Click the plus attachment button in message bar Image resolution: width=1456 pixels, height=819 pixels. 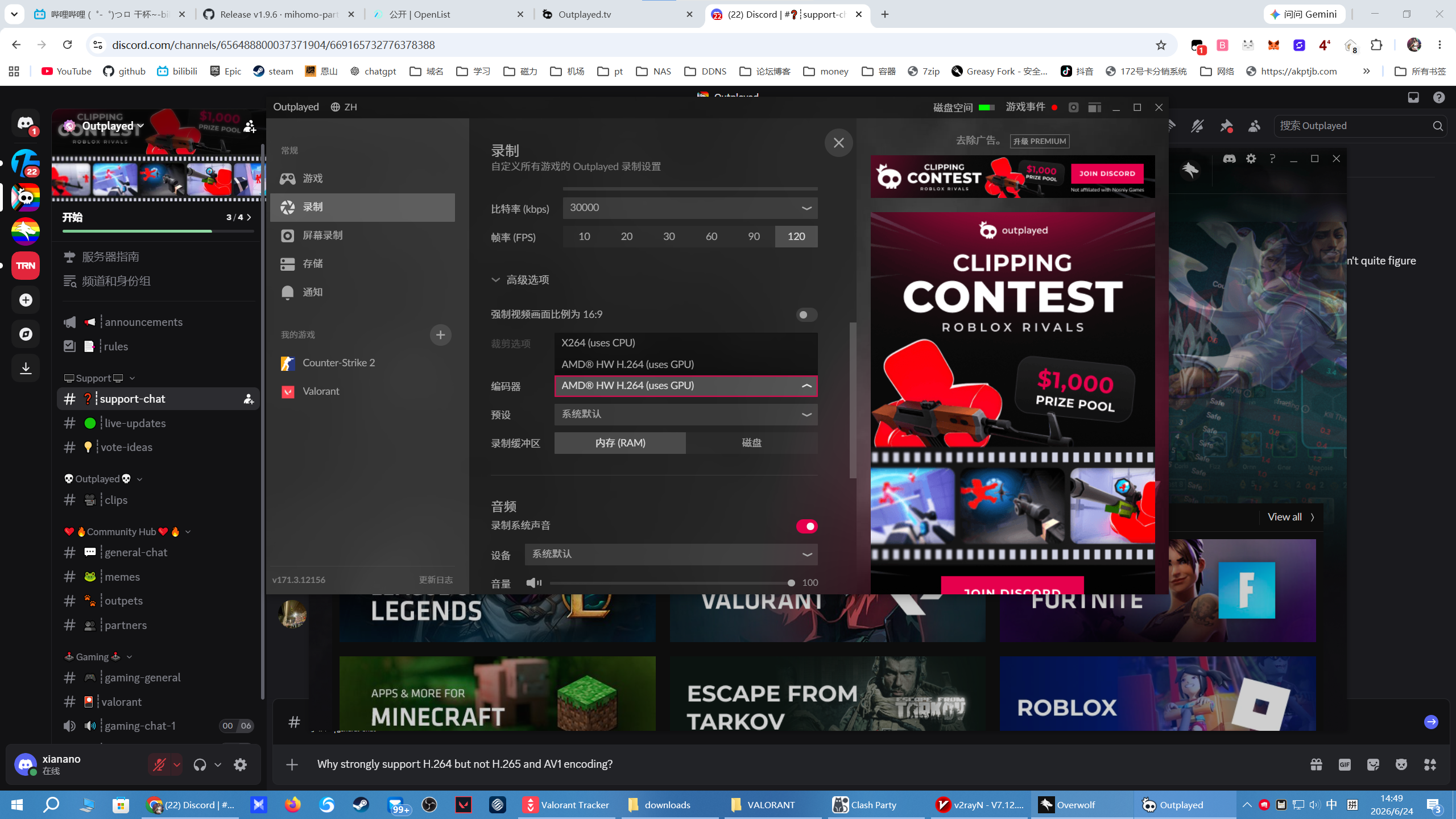point(292,764)
